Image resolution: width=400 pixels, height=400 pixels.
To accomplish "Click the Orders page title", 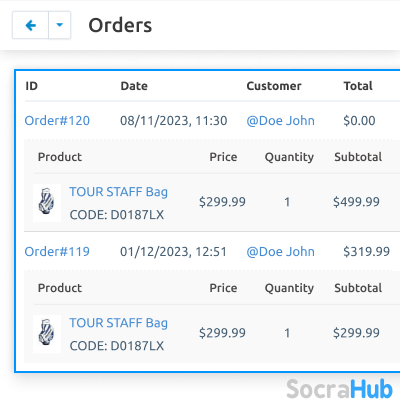I will click(x=120, y=25).
